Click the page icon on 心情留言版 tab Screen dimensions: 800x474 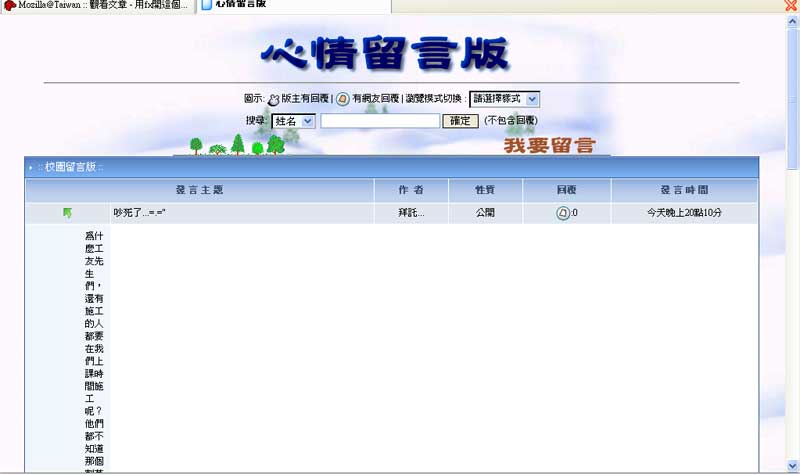[207, 5]
